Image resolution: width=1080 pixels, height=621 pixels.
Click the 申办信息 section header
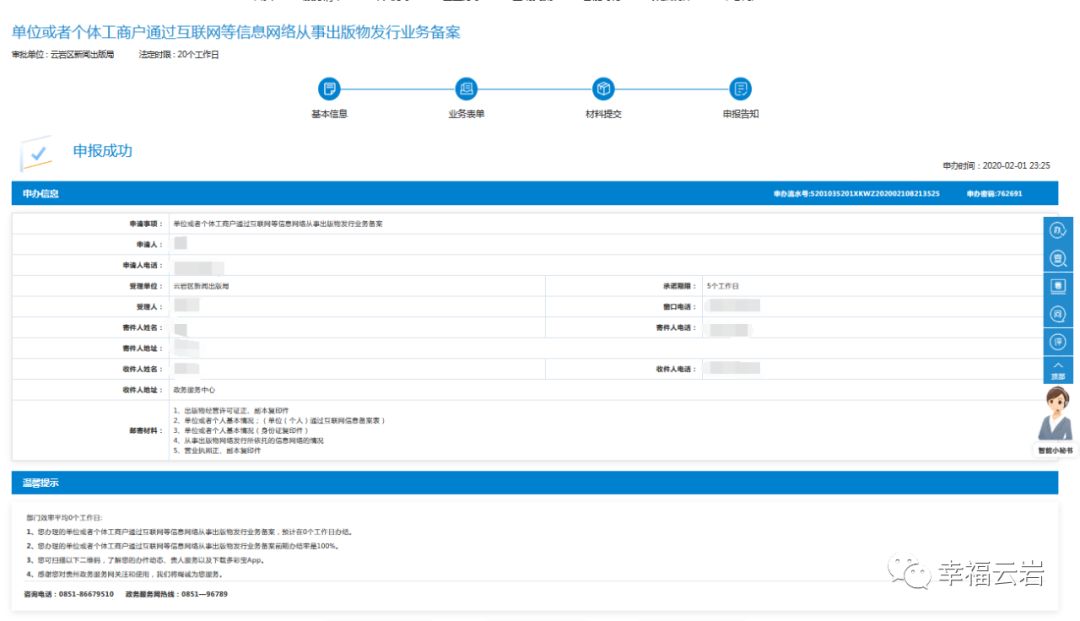coord(41,194)
